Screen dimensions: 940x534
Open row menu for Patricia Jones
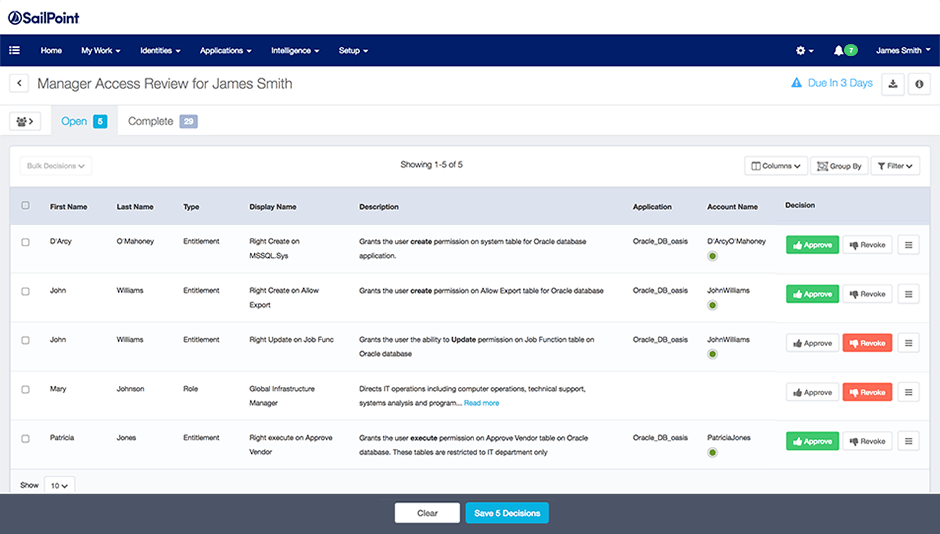[x=908, y=441]
